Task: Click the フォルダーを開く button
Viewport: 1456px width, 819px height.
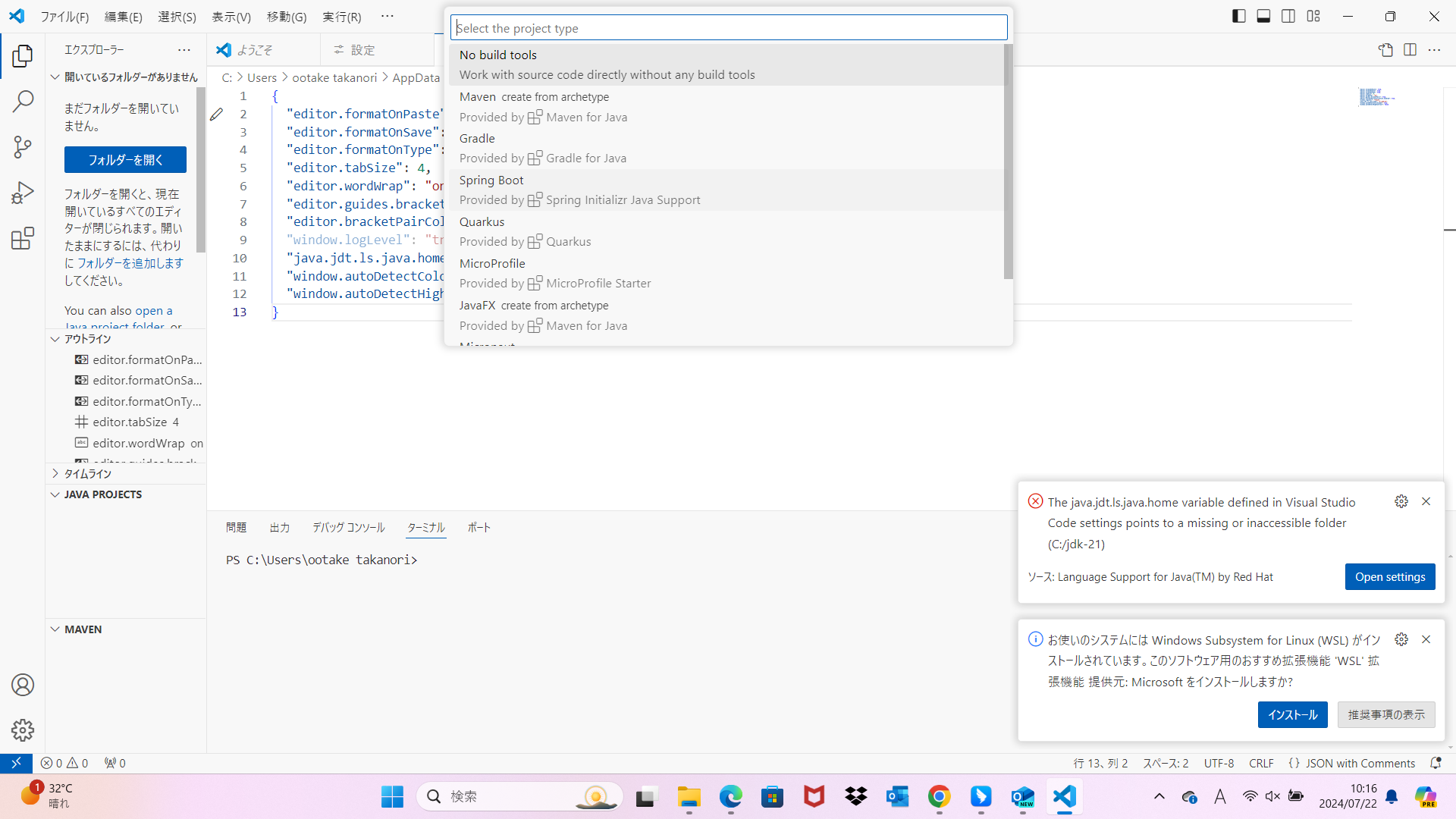Action: [125, 160]
